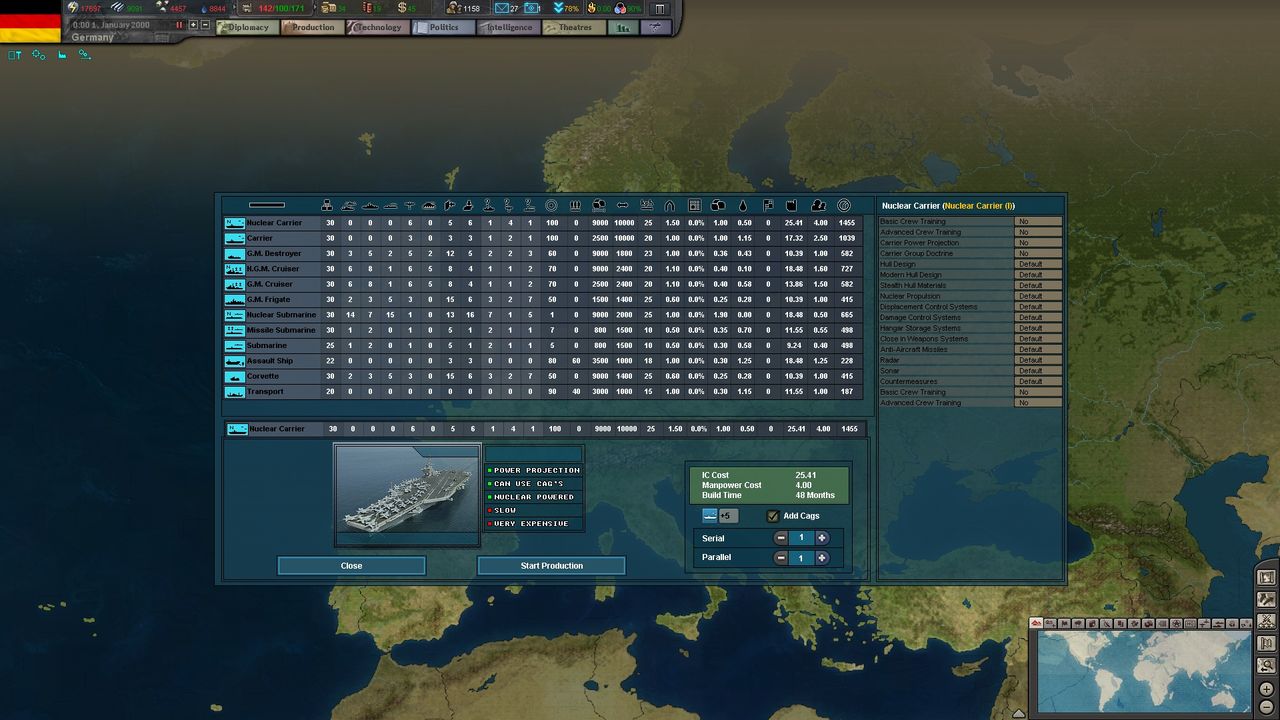Viewport: 1280px width, 720px height.
Task: Select the Corvette row
Action: (x=542, y=376)
